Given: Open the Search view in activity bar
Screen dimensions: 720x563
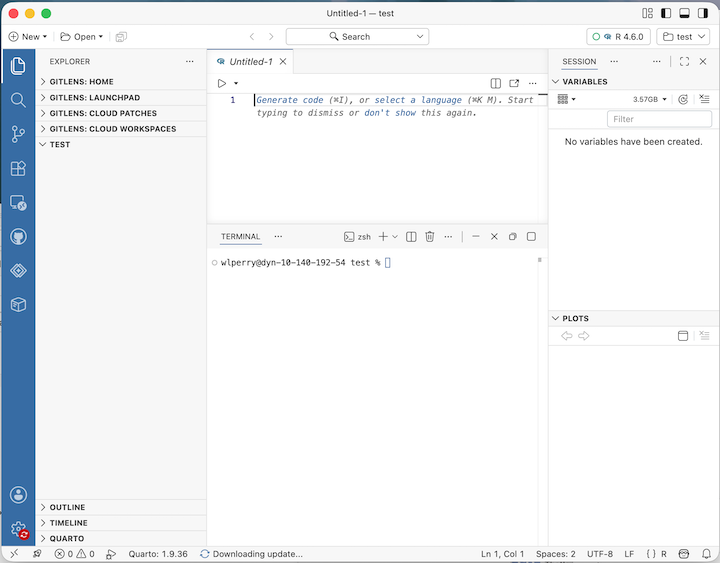Looking at the screenshot, I should click(18, 100).
